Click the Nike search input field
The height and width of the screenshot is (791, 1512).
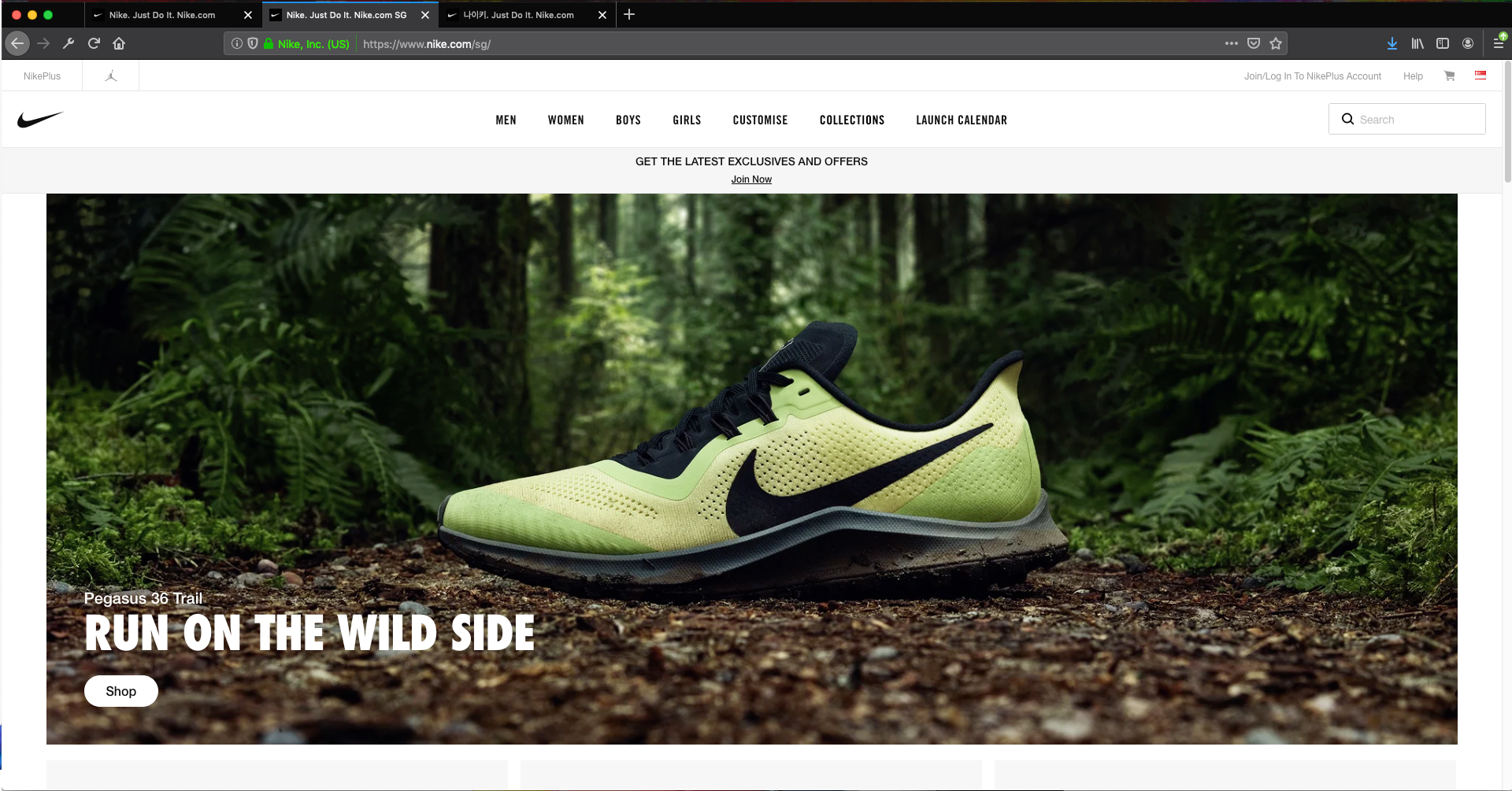[x=1406, y=119]
